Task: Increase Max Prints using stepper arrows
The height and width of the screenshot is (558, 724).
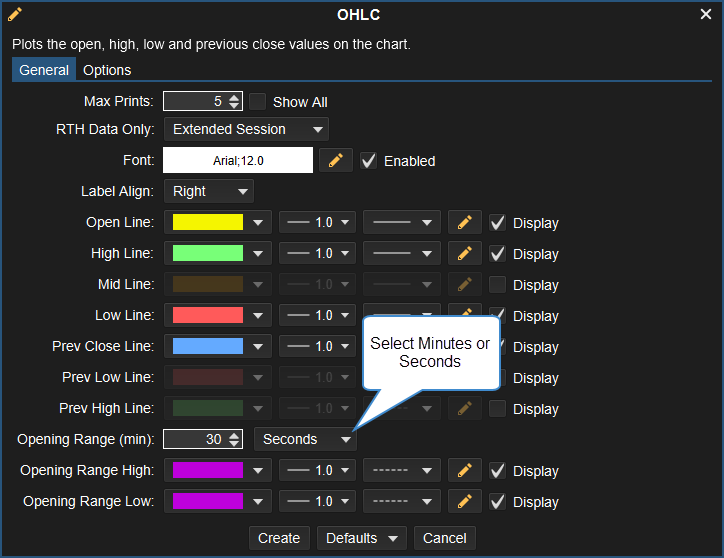Action: click(x=234, y=97)
